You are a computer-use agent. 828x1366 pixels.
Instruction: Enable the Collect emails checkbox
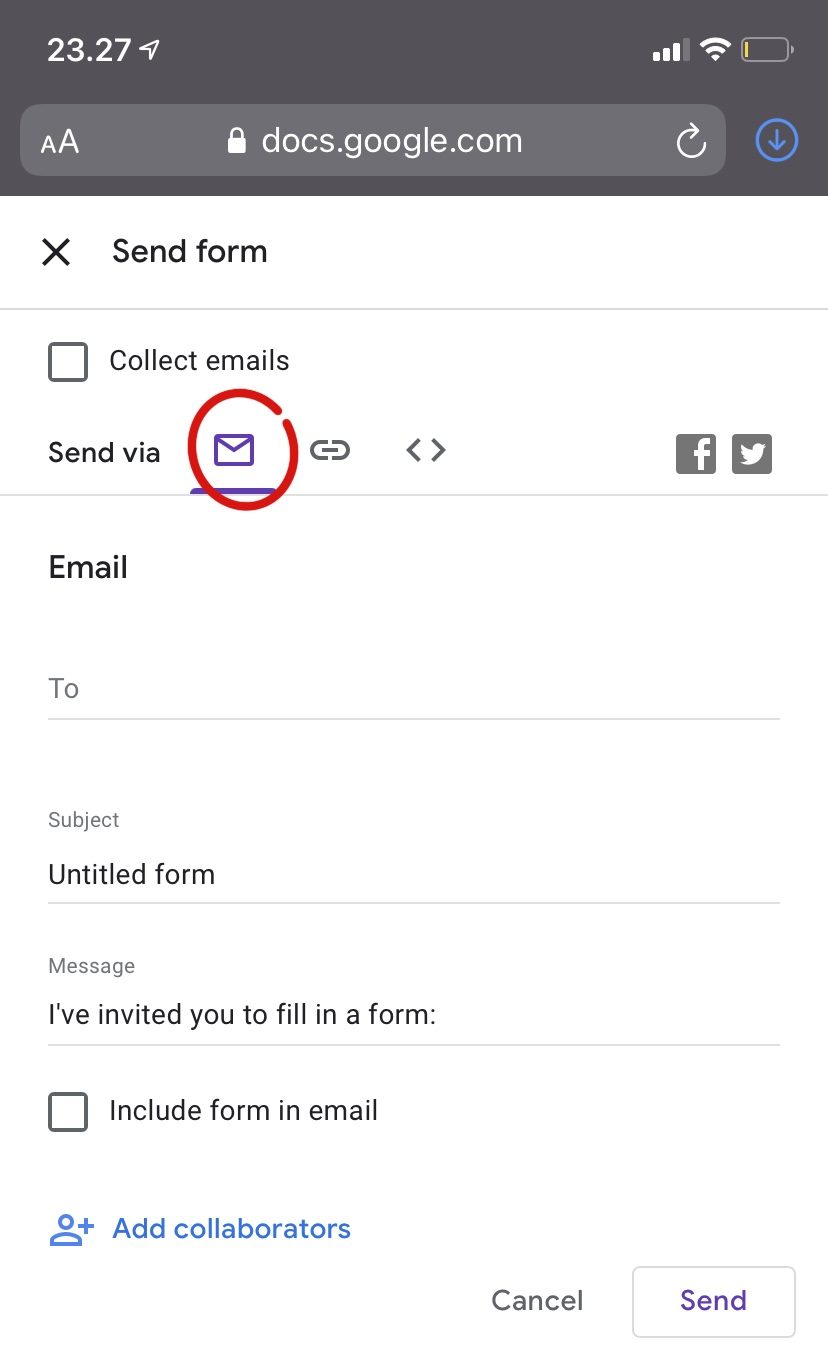pos(68,362)
